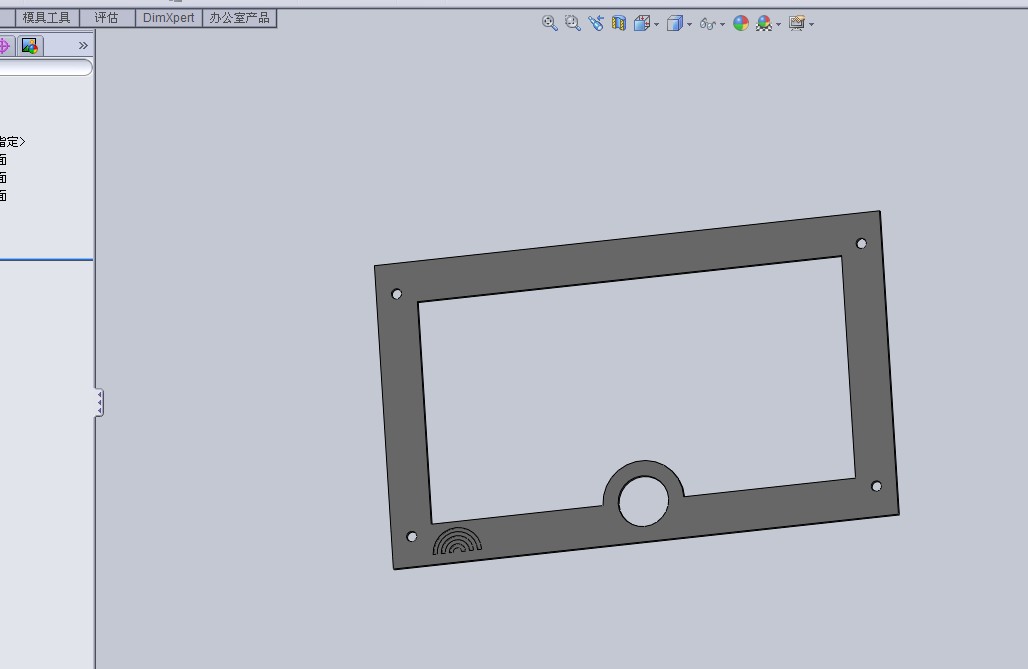The image size is (1028, 669).
Task: Select the large circular hole in frame
Action: click(644, 501)
